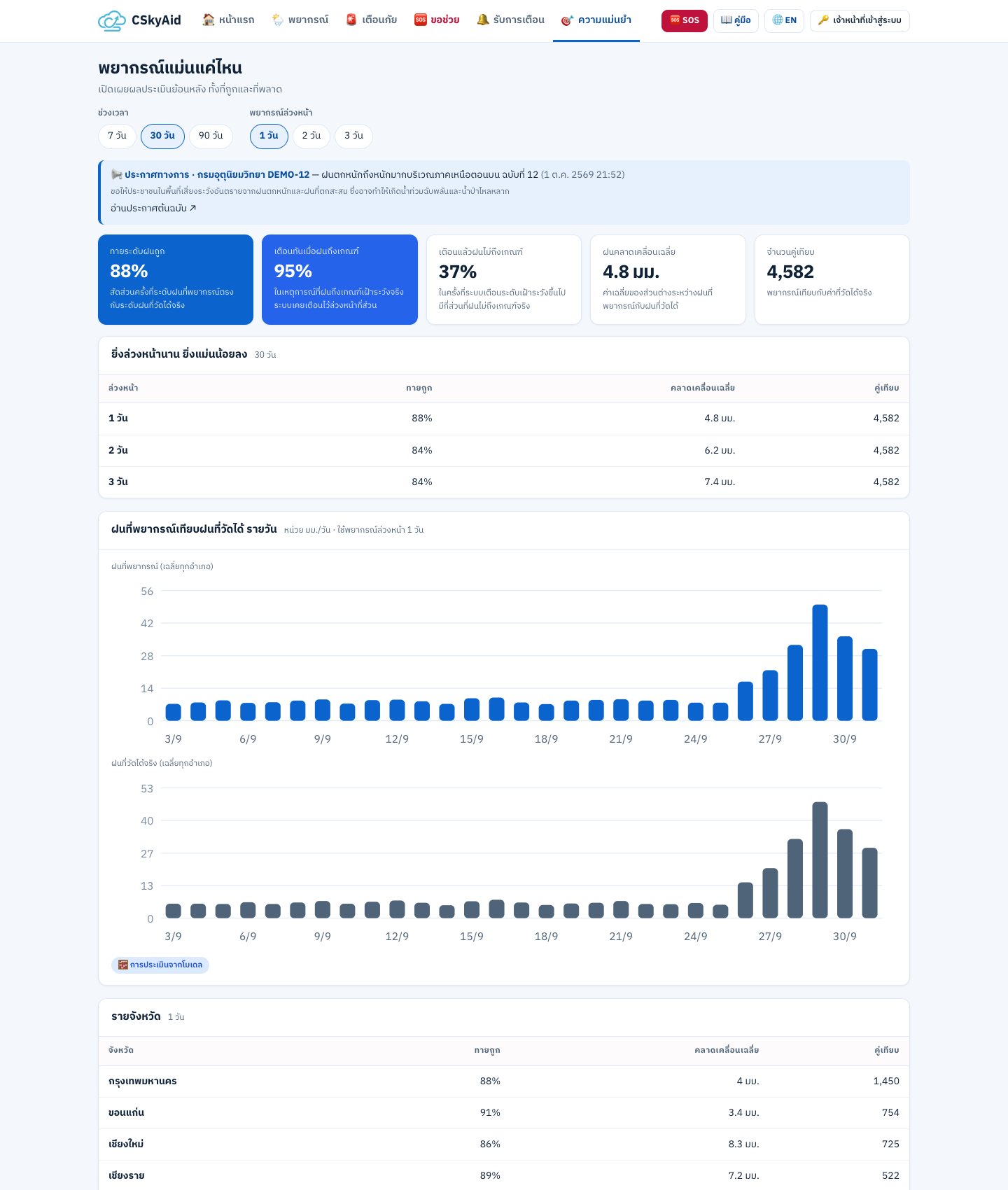Click the house icon beside หน้าแรก
The height and width of the screenshot is (1190, 1008).
pyautogui.click(x=208, y=20)
